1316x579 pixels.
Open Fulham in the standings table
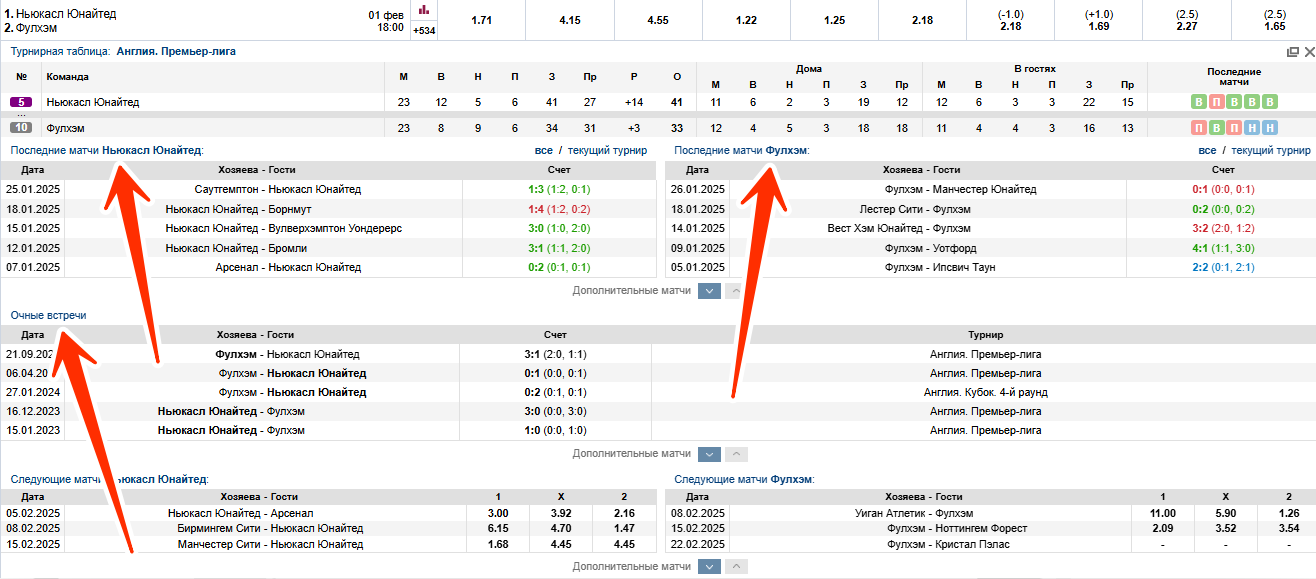65,128
